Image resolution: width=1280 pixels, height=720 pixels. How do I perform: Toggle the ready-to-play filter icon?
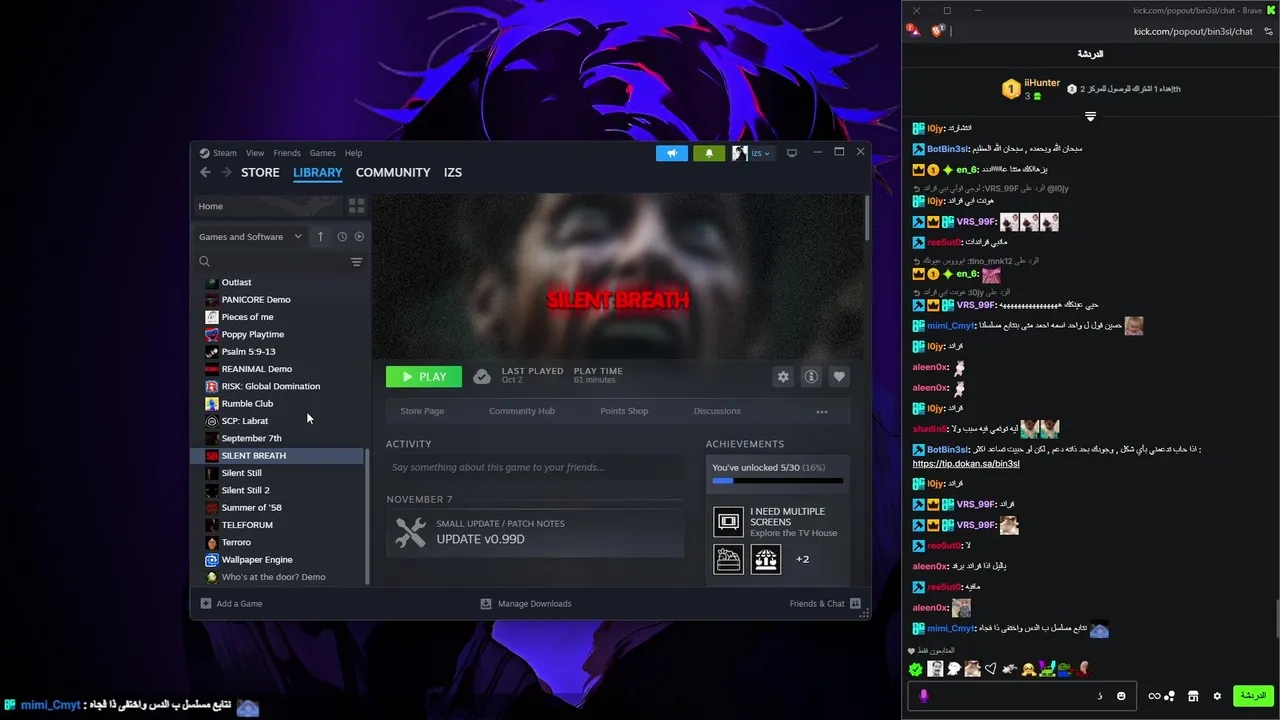[x=359, y=237]
